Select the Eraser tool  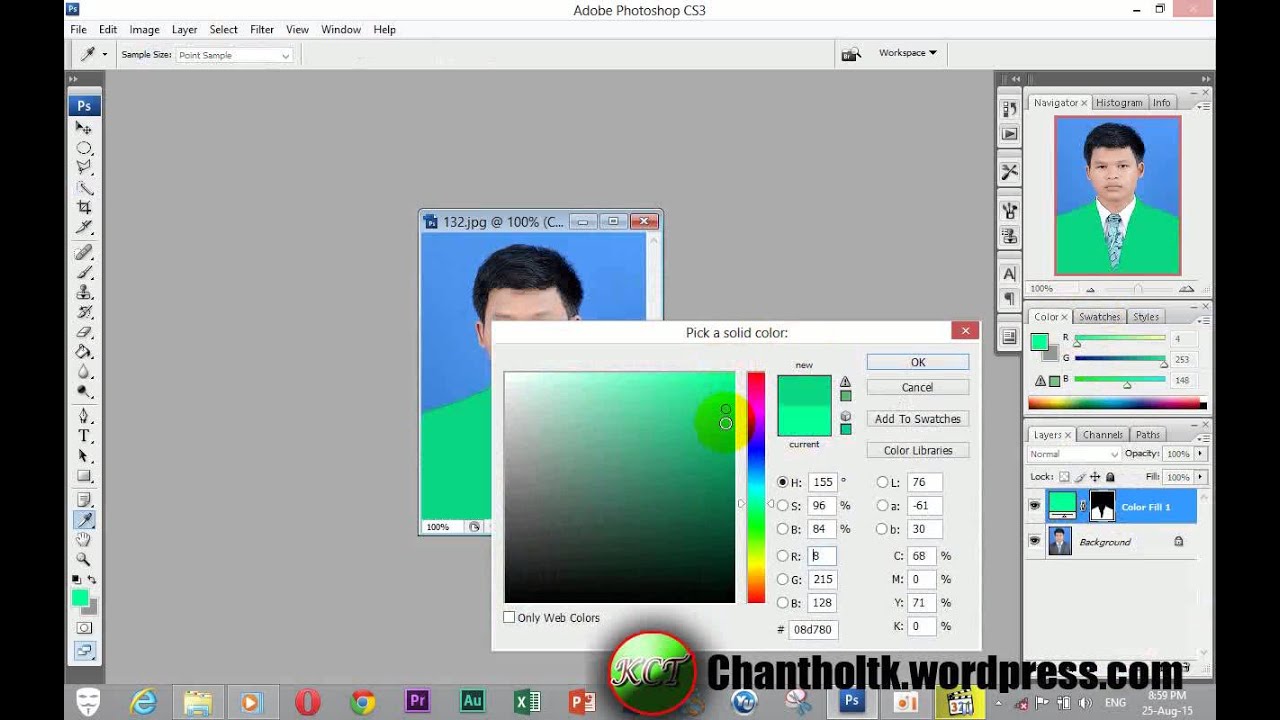click(x=84, y=332)
